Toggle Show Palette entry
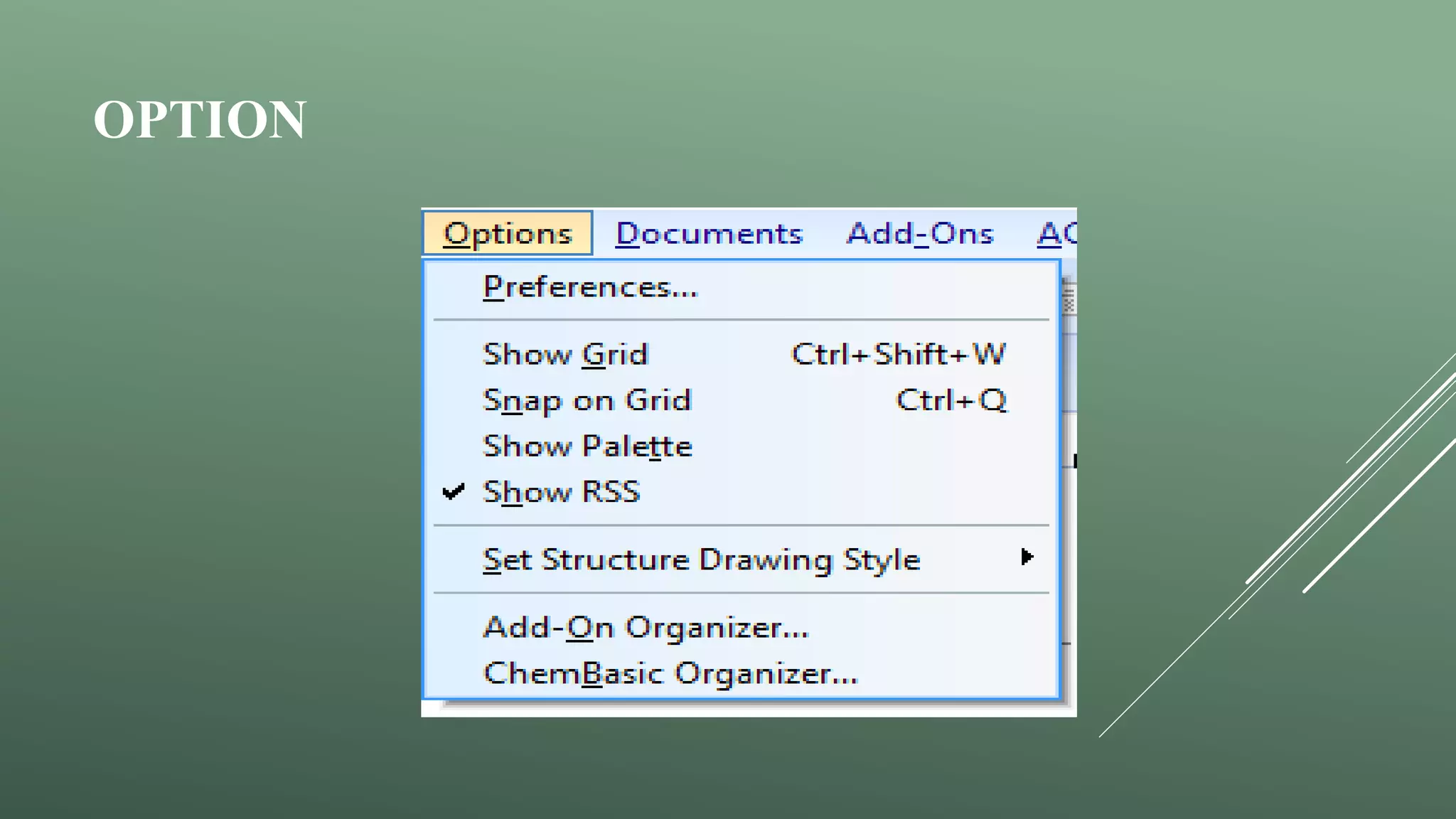 (587, 446)
